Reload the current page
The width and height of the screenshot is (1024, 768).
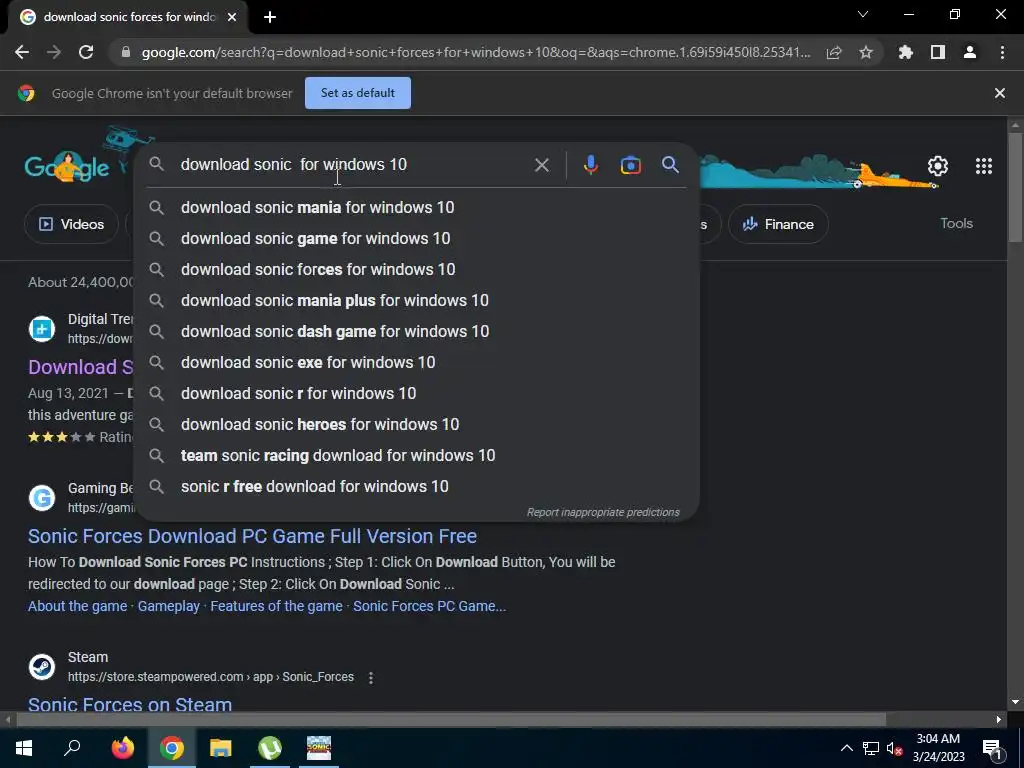tap(86, 52)
